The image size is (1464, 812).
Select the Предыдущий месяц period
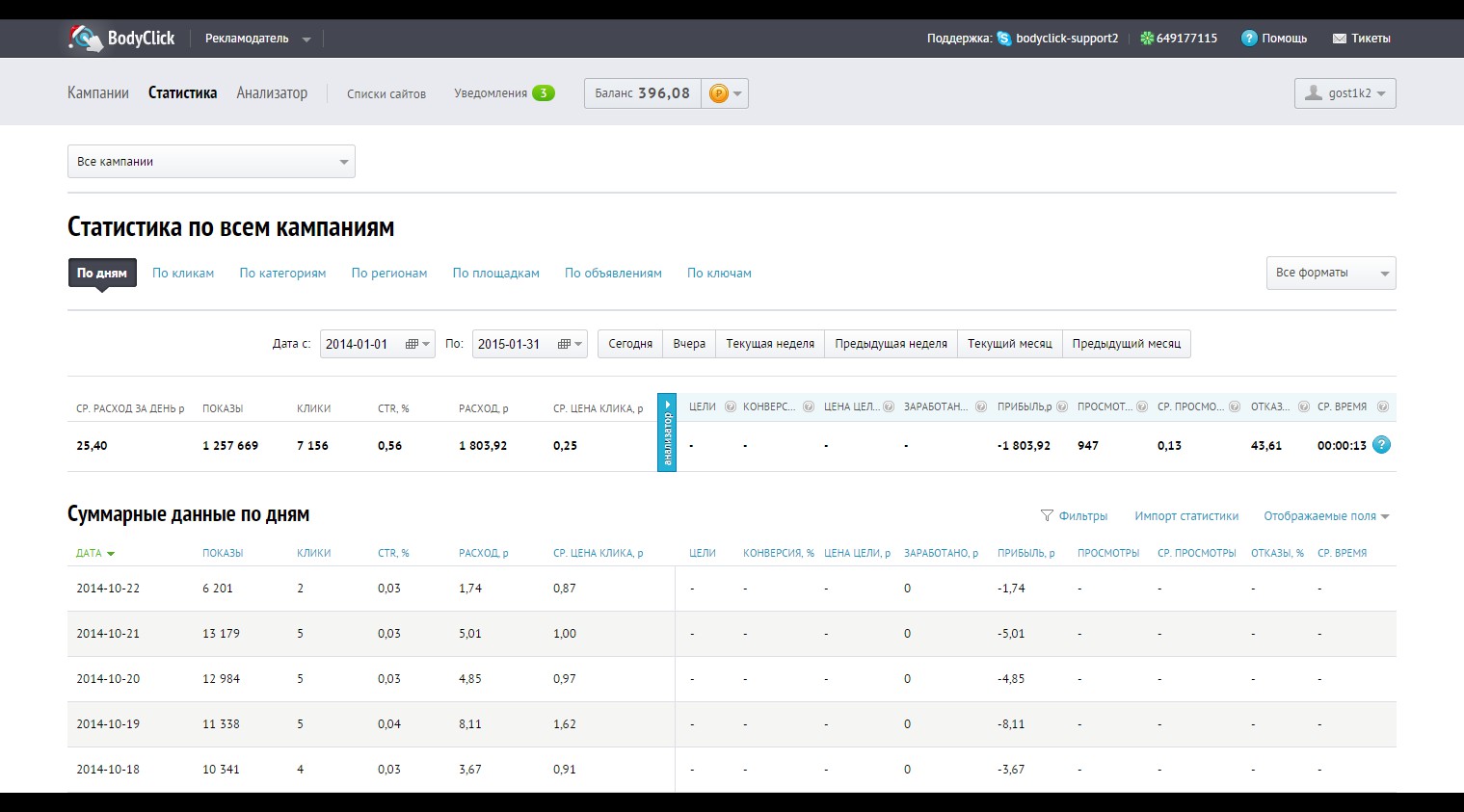click(x=1127, y=344)
